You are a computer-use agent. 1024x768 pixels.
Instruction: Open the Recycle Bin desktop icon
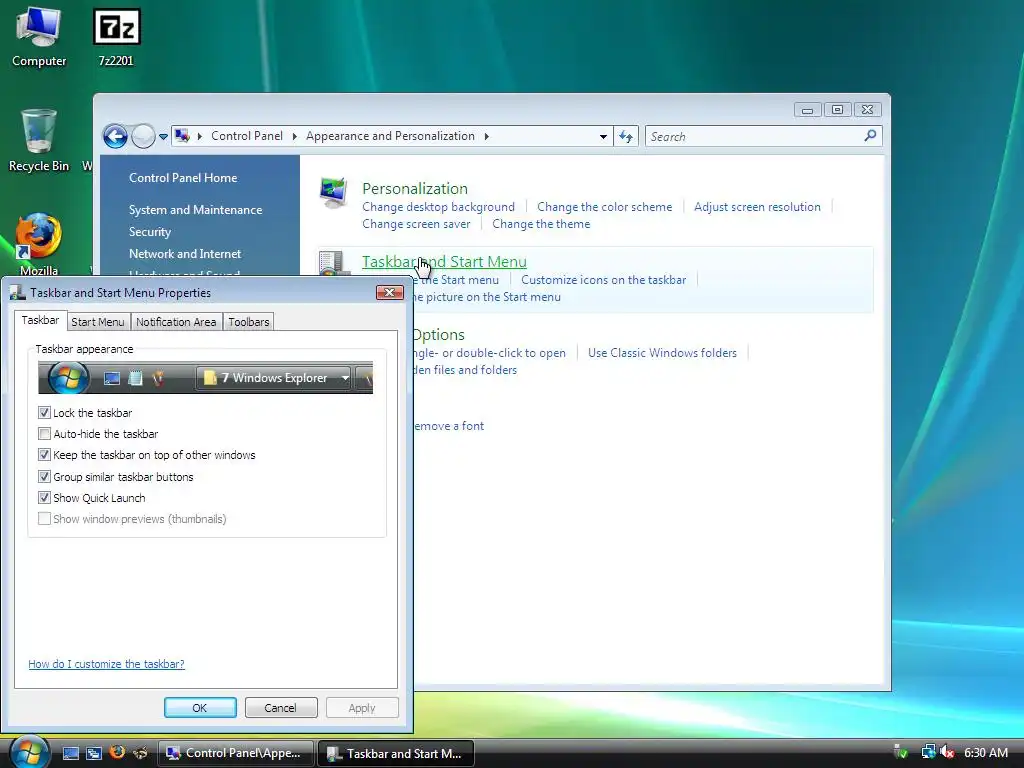click(39, 140)
